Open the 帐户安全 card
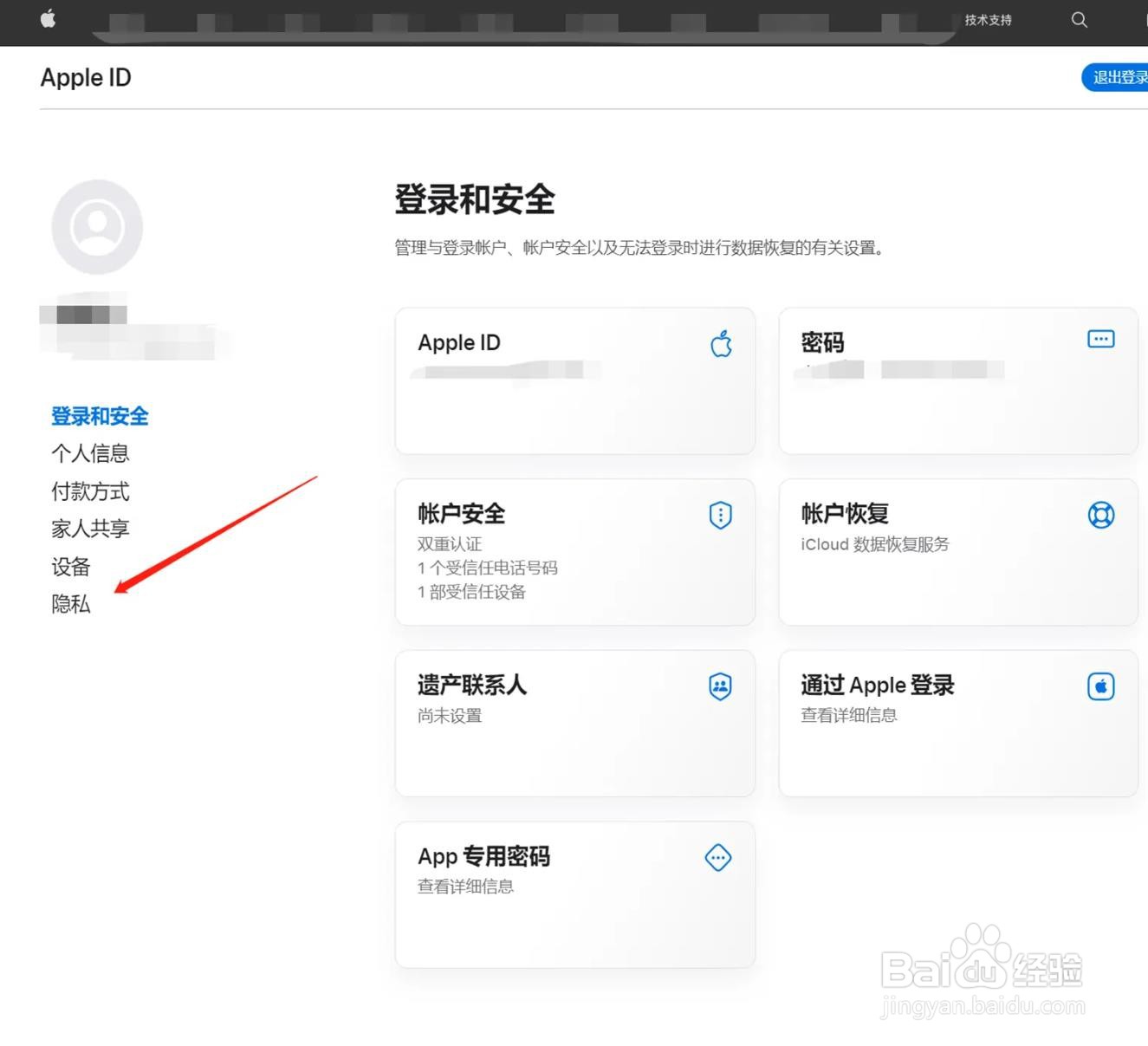Viewport: 1148px width, 1046px height. (x=575, y=552)
